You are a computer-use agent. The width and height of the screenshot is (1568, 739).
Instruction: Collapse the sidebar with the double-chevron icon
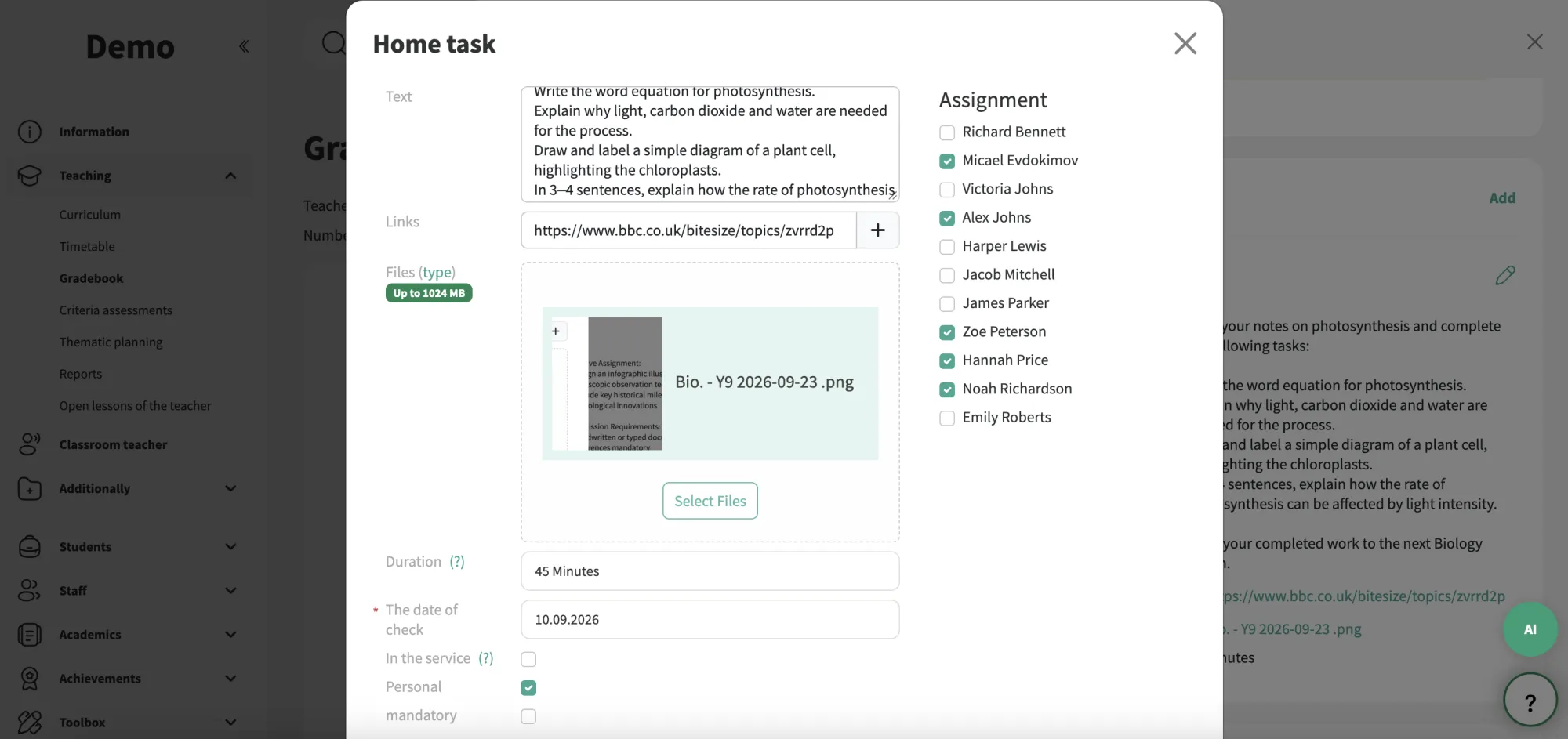(x=244, y=46)
